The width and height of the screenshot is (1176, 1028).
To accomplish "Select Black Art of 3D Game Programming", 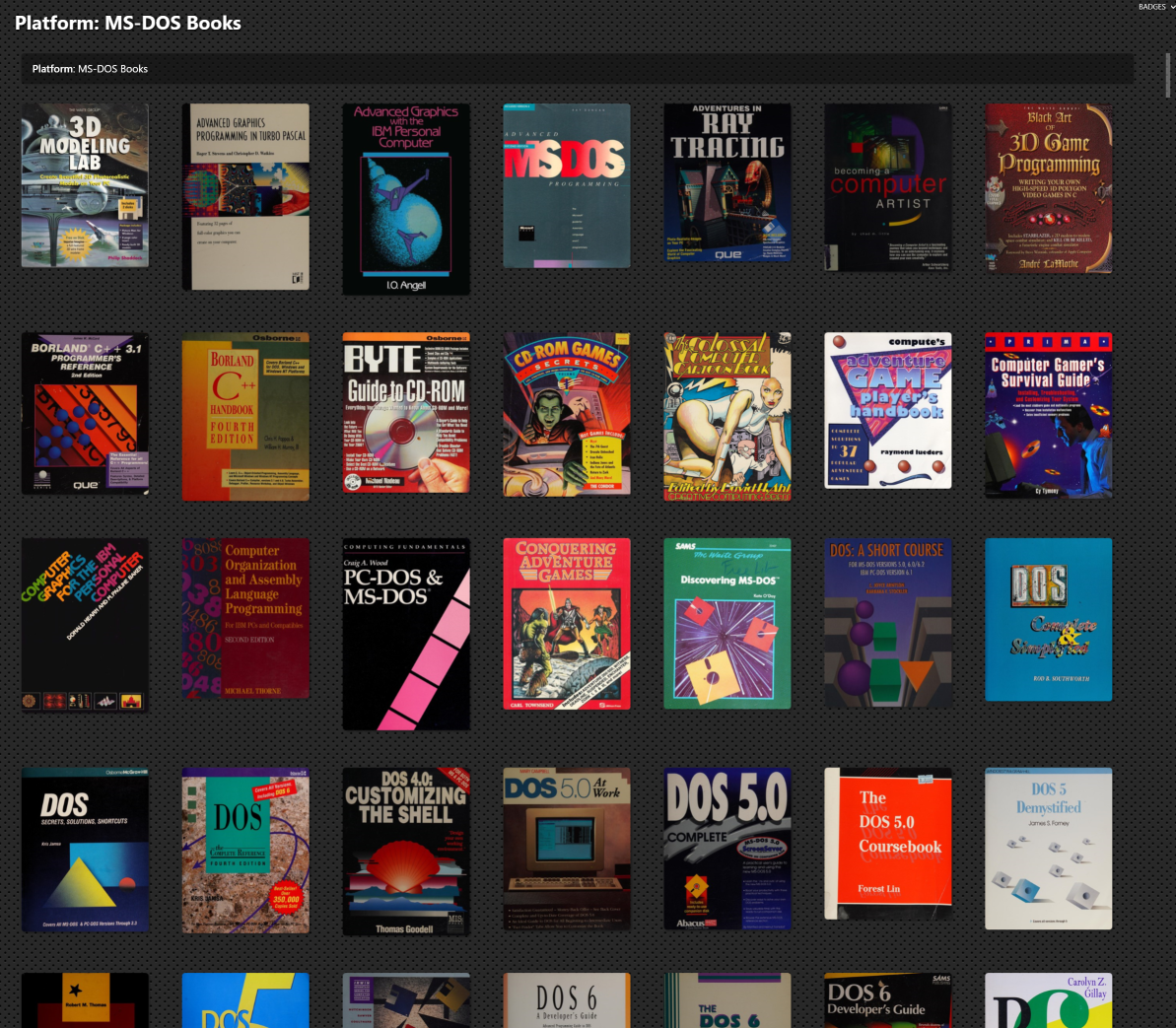I will pyautogui.click(x=1049, y=188).
